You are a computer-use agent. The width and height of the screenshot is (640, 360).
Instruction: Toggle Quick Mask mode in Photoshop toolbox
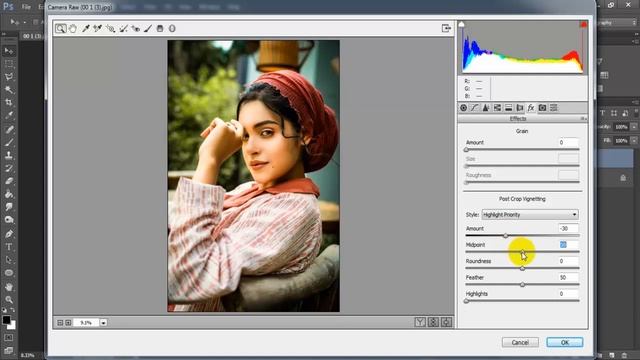[9, 338]
